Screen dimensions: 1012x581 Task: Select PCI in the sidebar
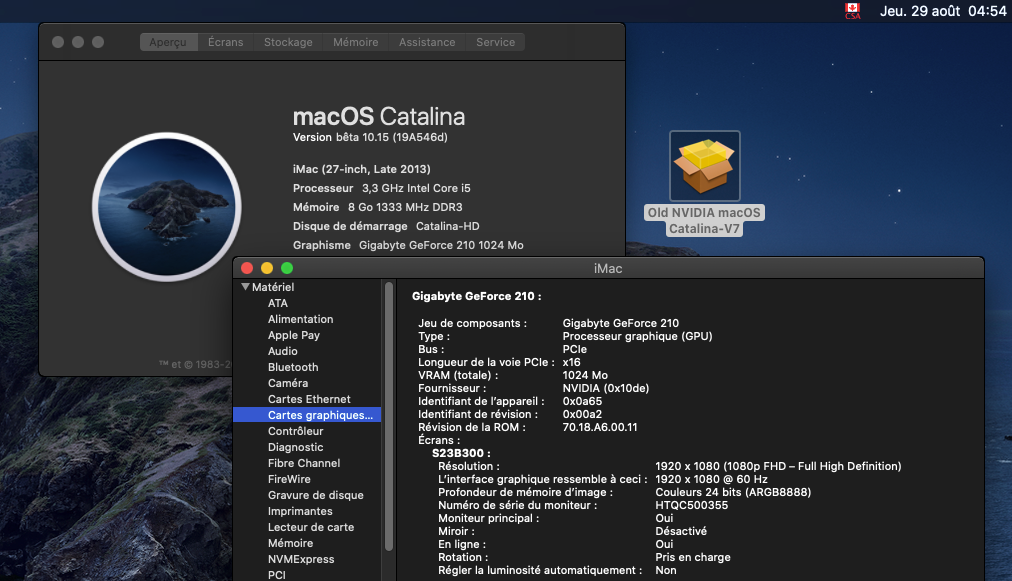click(x=276, y=575)
